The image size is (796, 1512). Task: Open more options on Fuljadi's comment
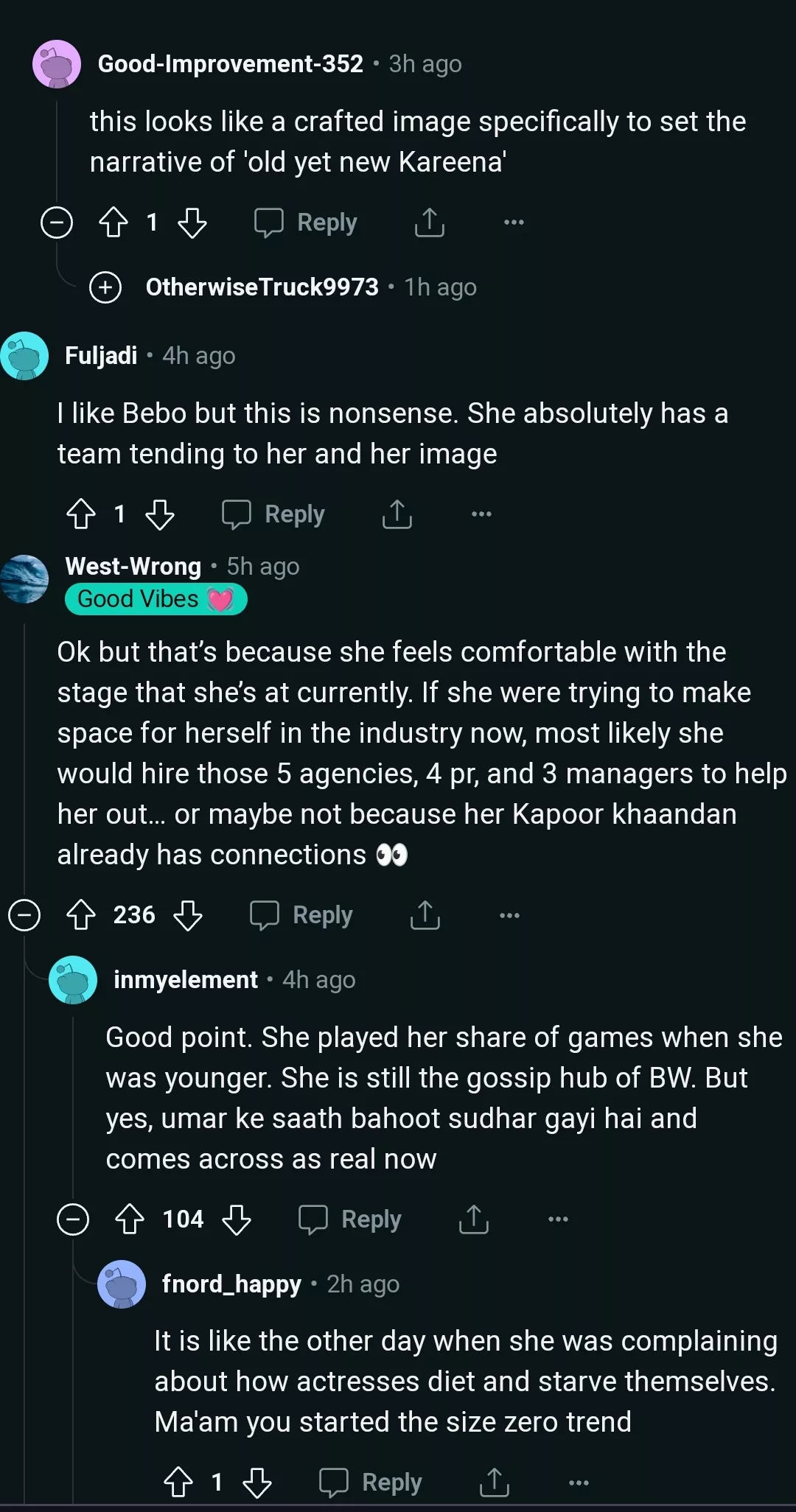click(x=481, y=514)
